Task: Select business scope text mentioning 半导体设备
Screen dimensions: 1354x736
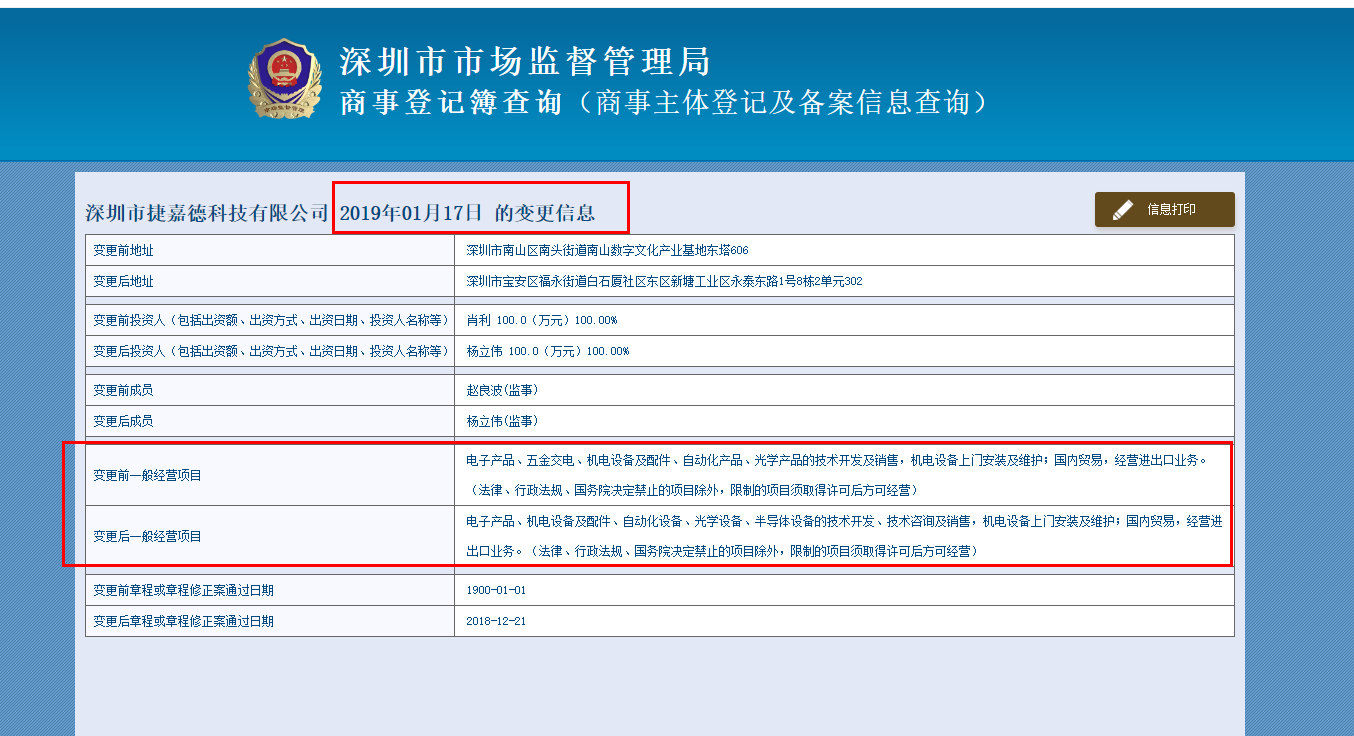Action: (x=843, y=537)
